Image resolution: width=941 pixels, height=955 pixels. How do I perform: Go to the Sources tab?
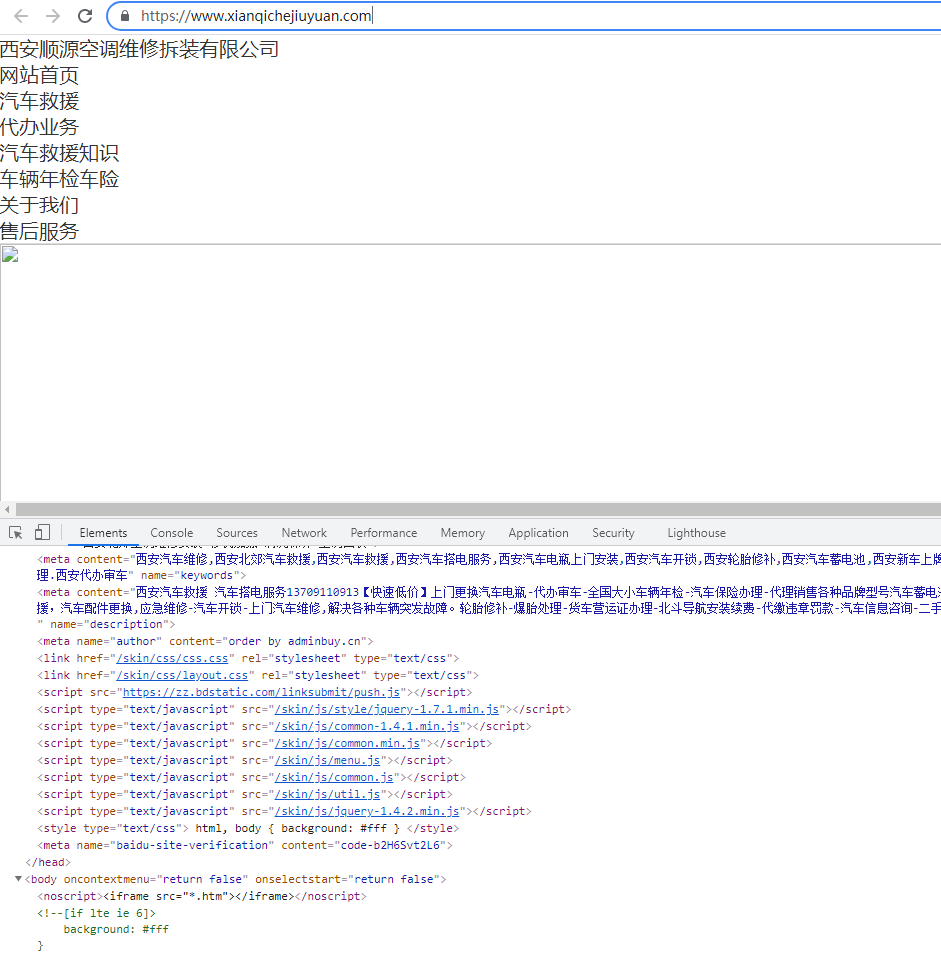[x=237, y=533]
